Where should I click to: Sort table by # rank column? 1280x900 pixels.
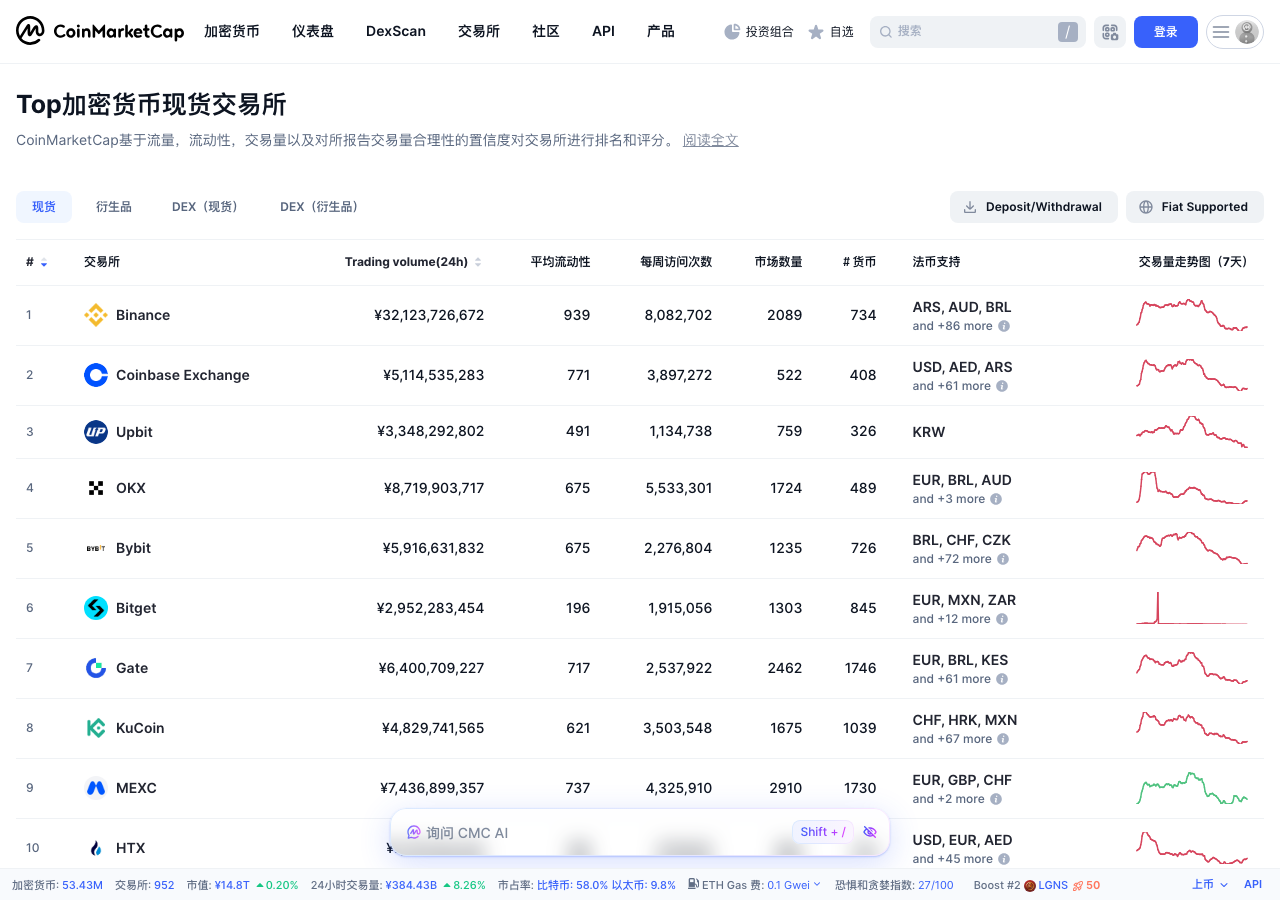click(x=36, y=262)
